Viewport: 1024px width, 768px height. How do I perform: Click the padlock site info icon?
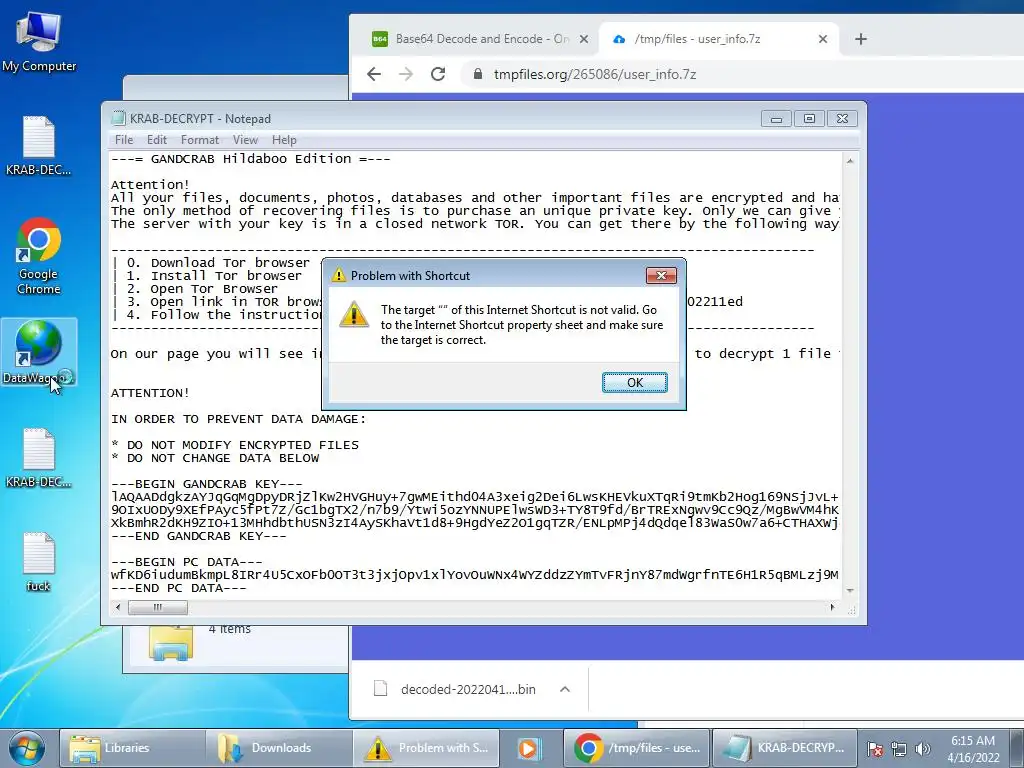478,74
